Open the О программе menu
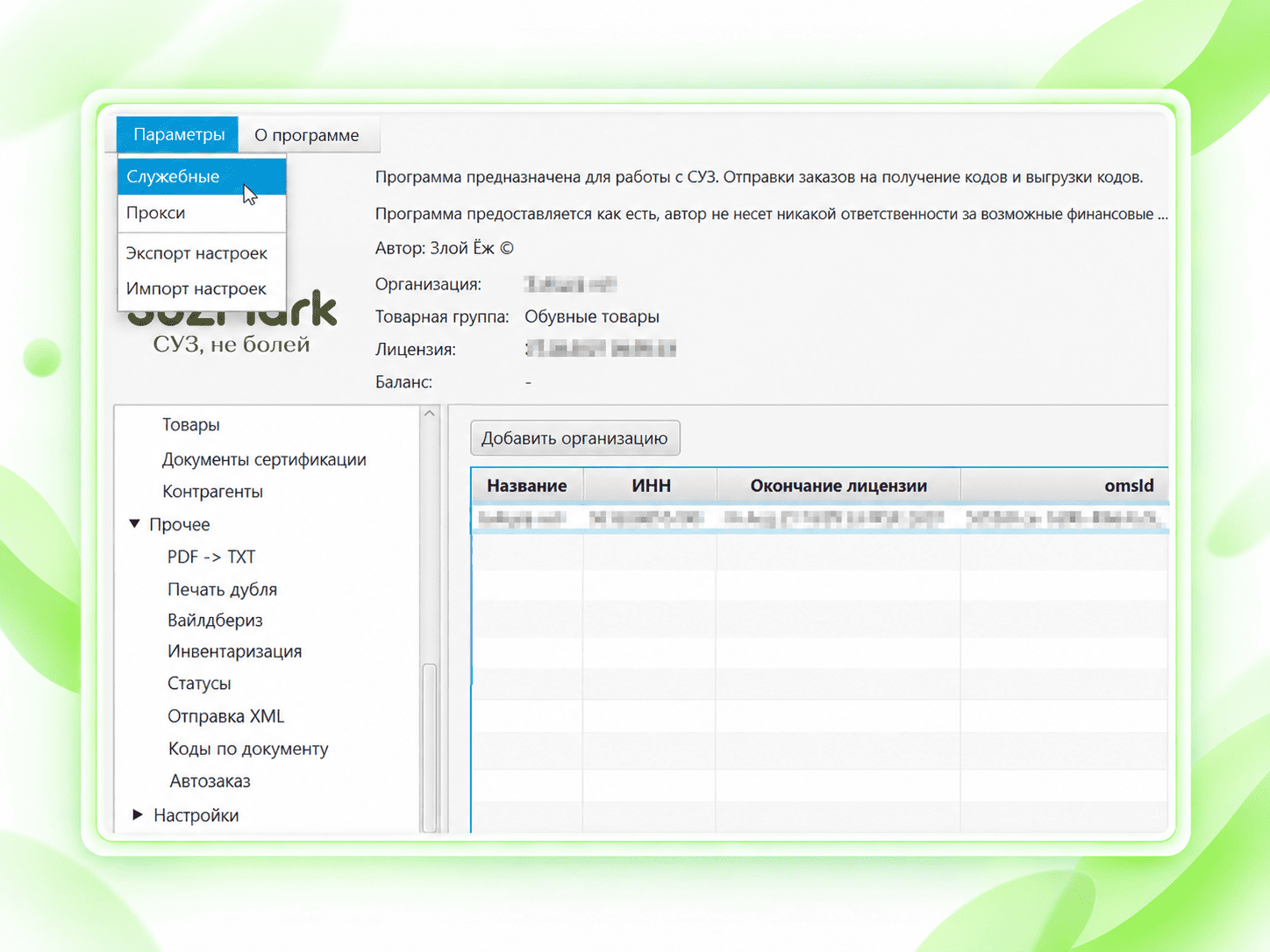Screen dimensions: 1270x952 pos(307,135)
